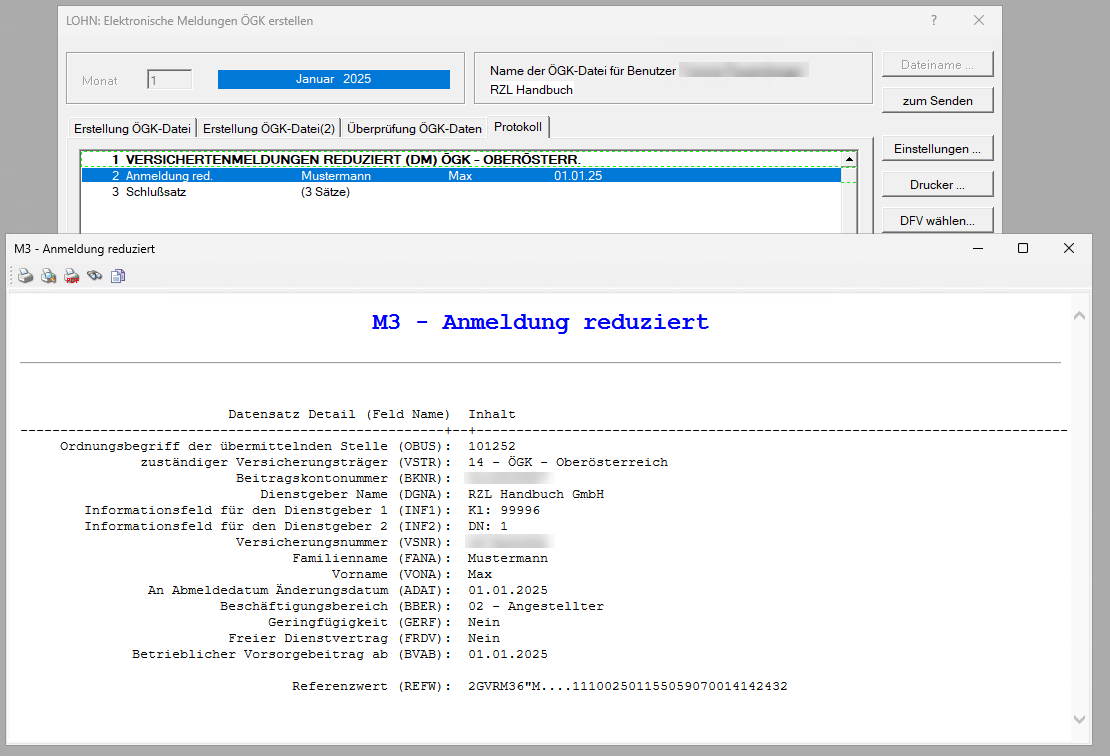
Task: Click the help question mark icon
Action: [x=934, y=20]
